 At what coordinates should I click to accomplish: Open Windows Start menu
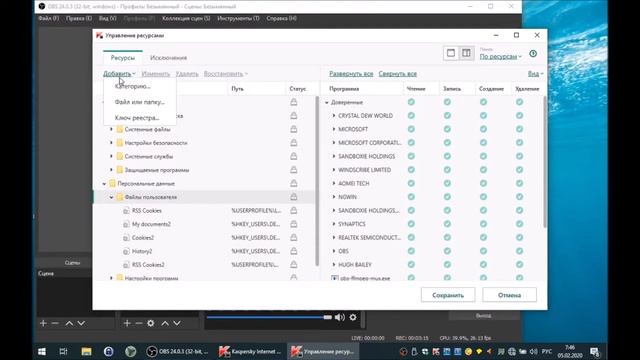[42, 351]
